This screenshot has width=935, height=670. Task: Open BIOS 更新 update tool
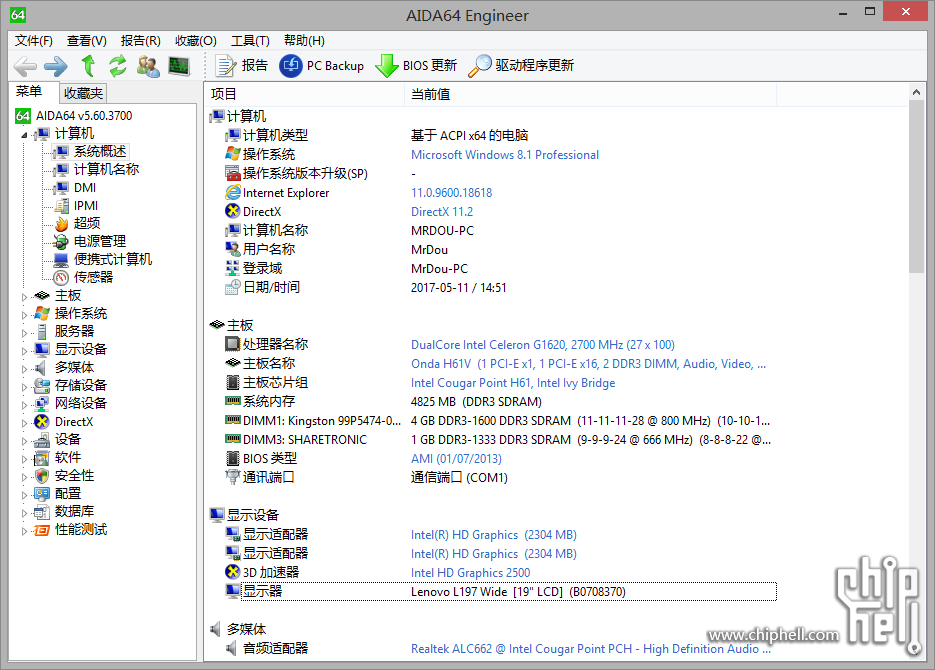pos(416,66)
